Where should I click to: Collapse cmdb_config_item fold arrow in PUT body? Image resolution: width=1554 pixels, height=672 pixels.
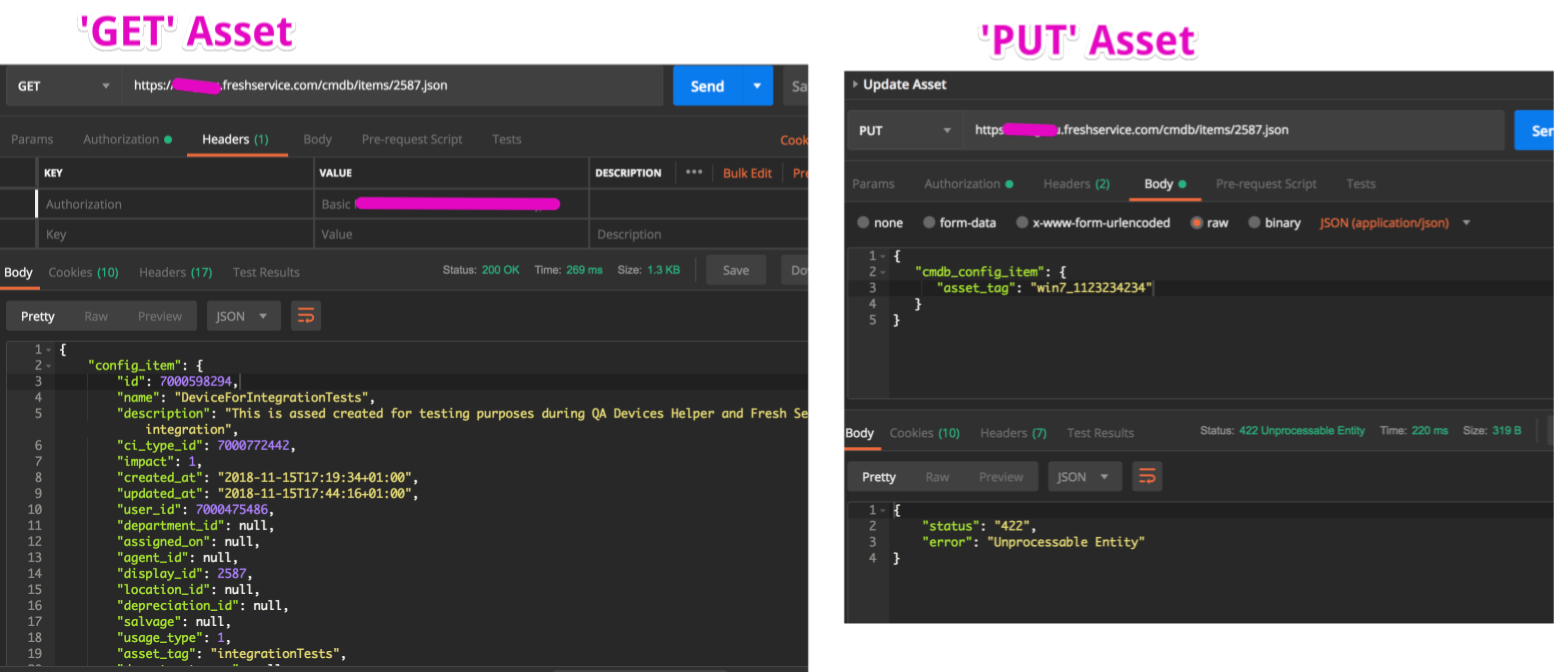(883, 271)
